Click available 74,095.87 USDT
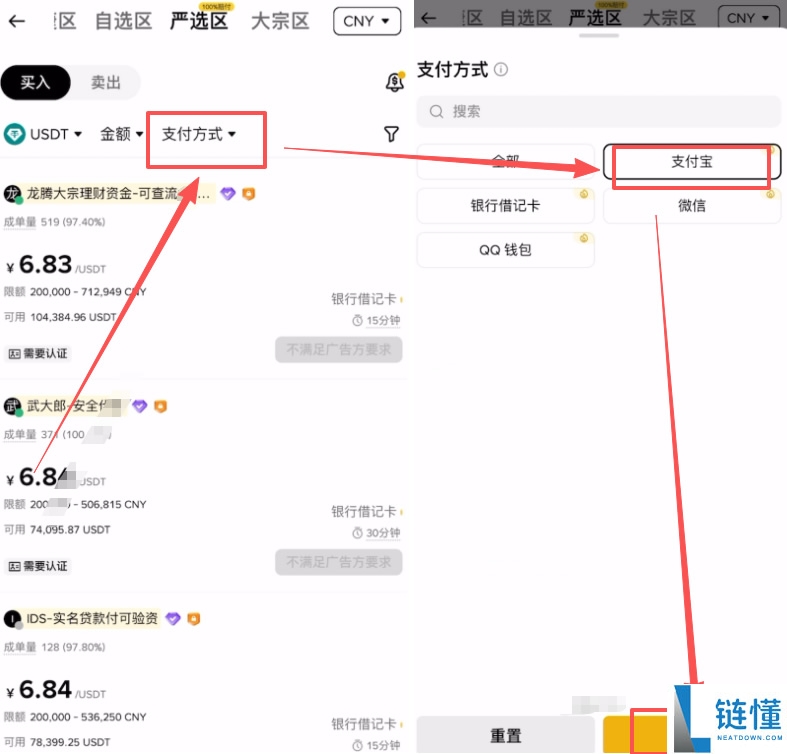 pyautogui.click(x=57, y=530)
